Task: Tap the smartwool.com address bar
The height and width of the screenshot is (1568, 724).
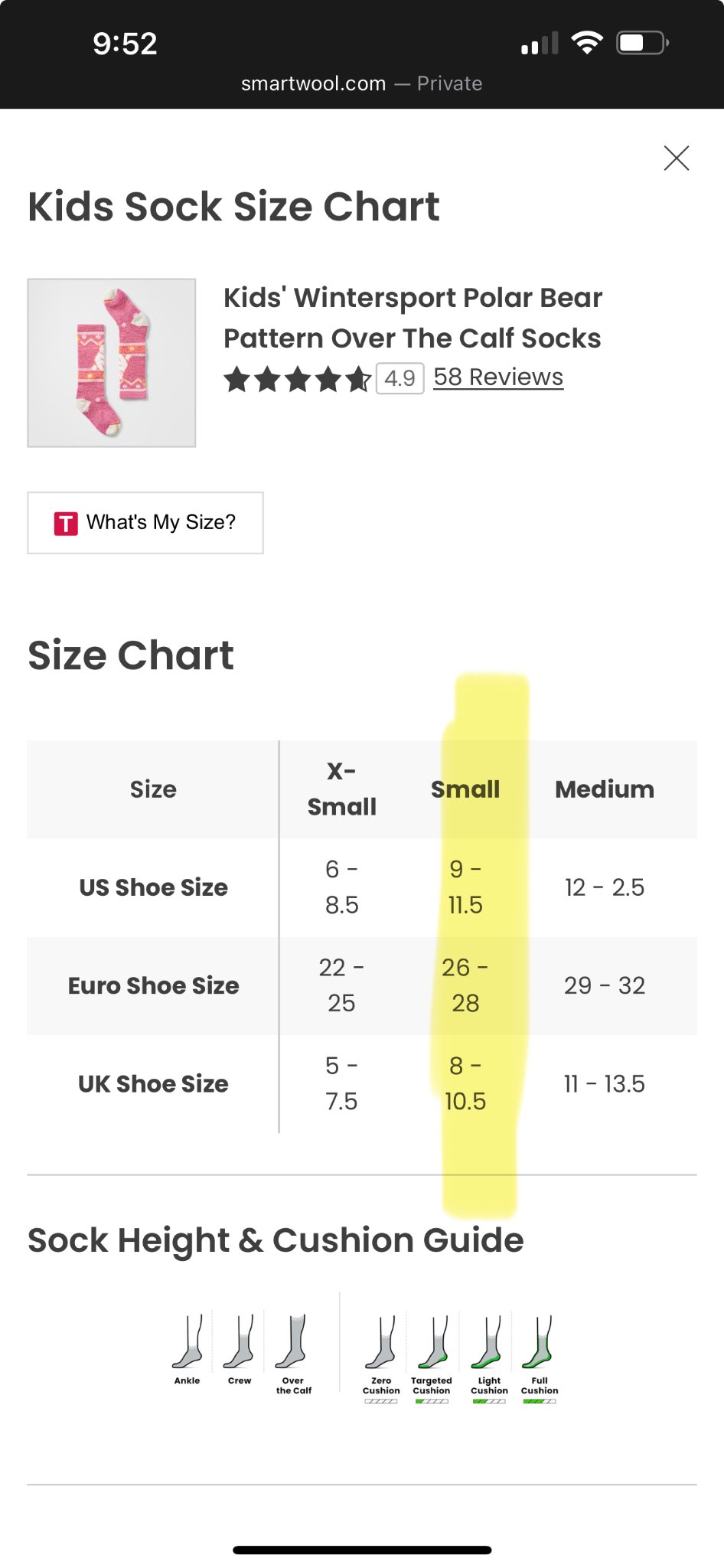Action: (x=361, y=83)
